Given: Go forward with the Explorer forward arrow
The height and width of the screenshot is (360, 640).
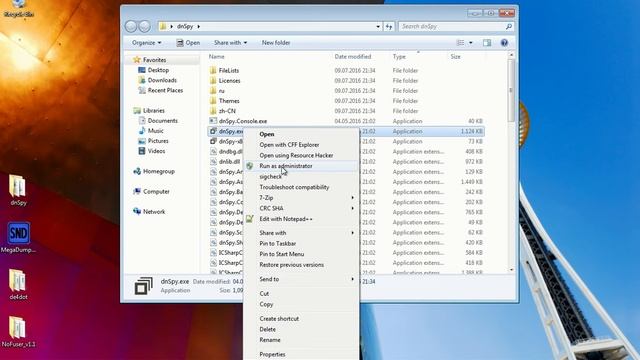Looking at the screenshot, I should (144, 26).
